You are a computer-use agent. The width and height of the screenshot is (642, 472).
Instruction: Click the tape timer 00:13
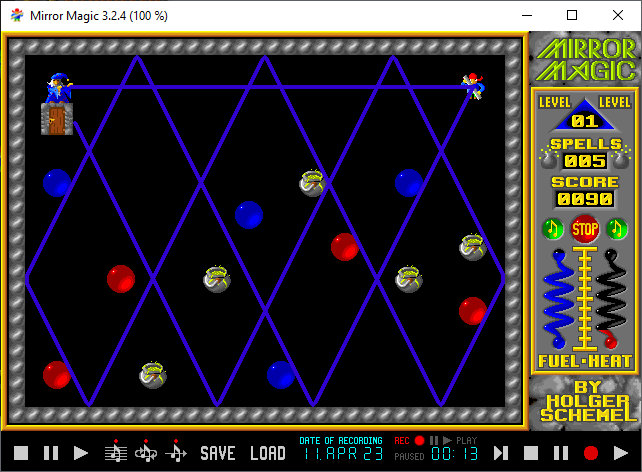point(454,454)
